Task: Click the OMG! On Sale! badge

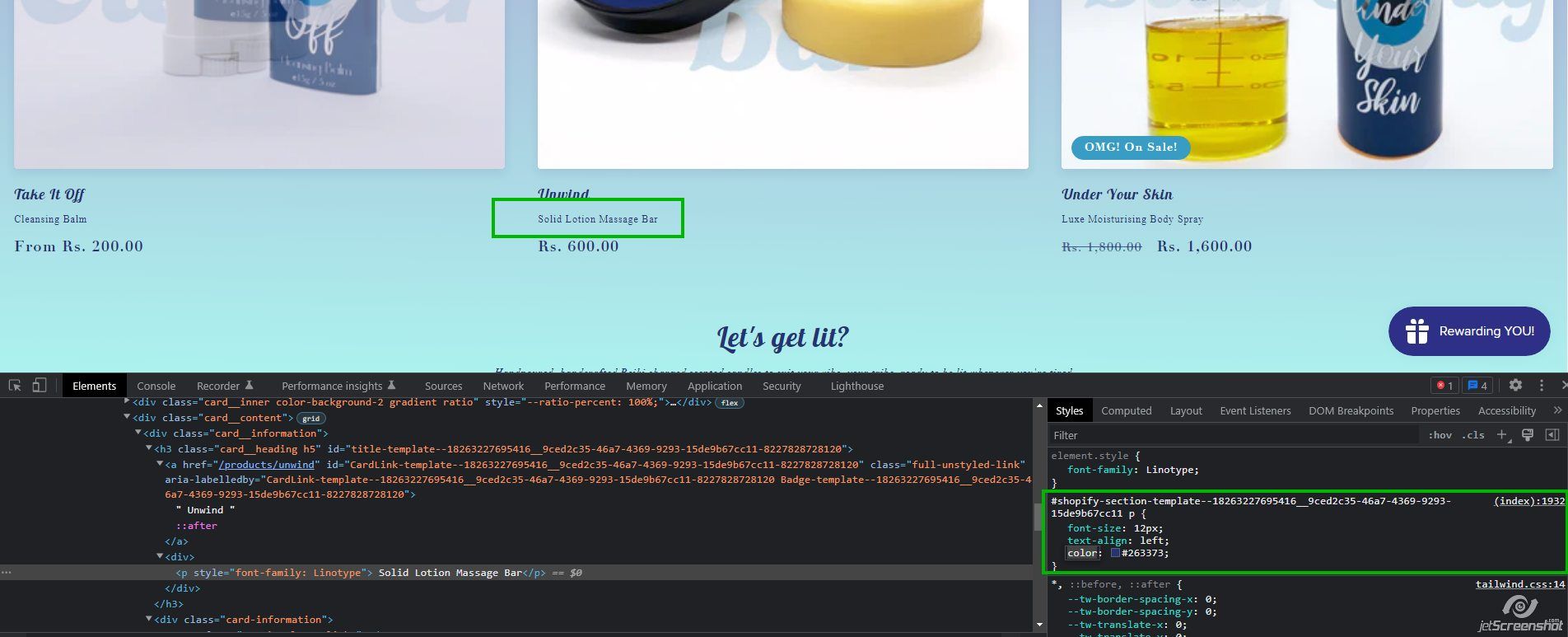Action: click(x=1131, y=148)
